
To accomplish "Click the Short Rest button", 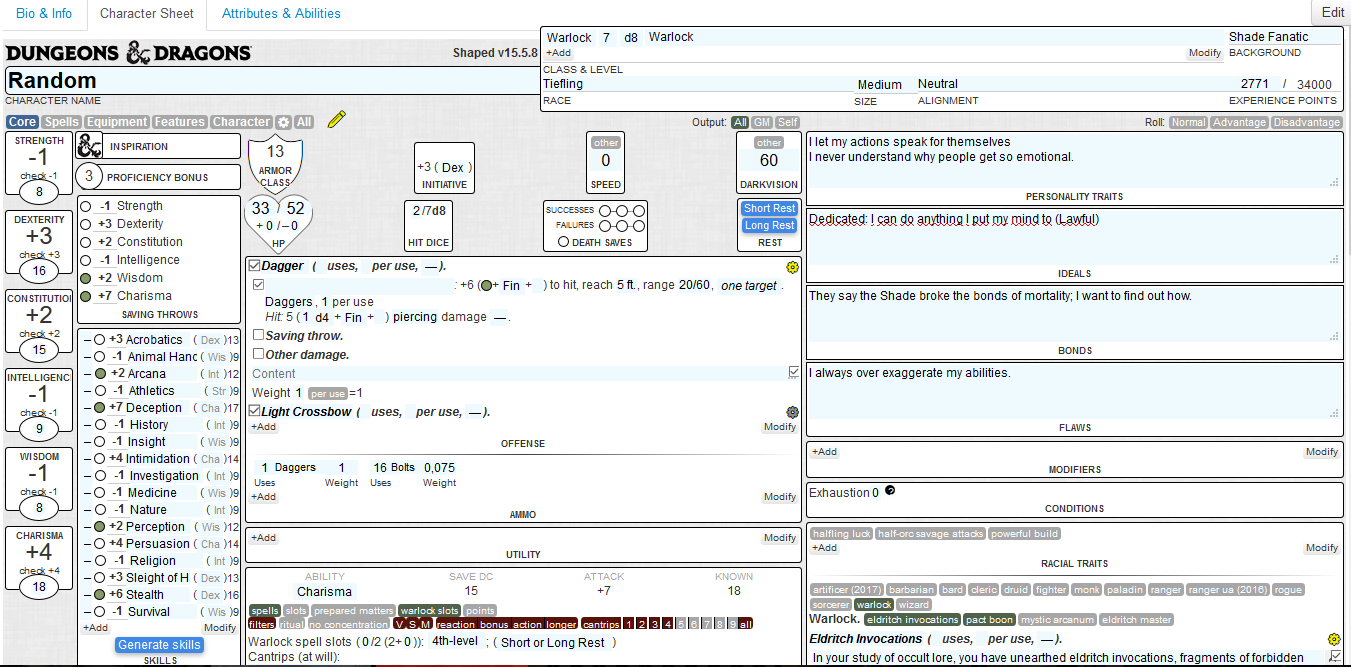I will (x=770, y=208).
